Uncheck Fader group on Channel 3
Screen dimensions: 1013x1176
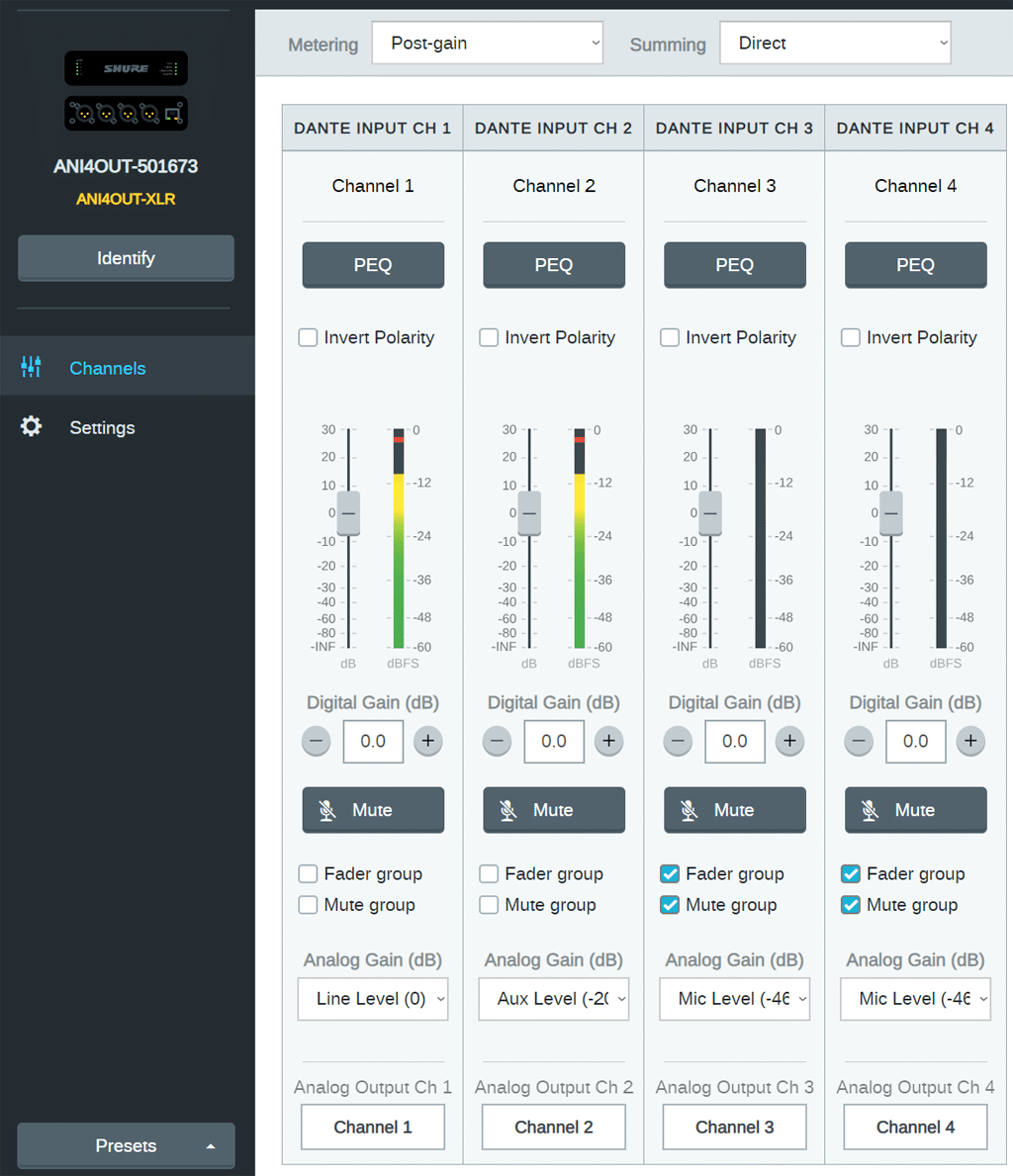coord(670,874)
